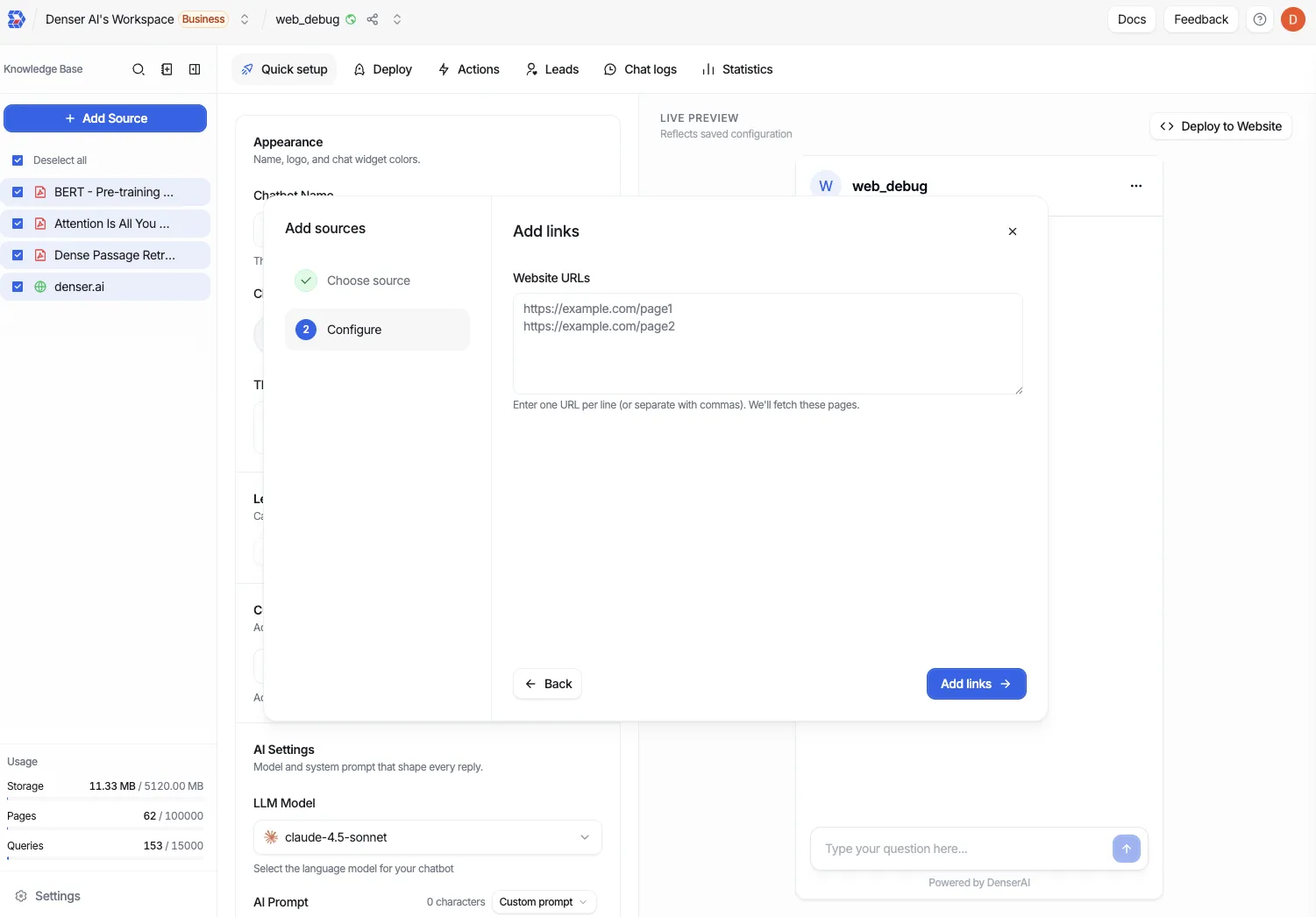Screen dimensions: 1316x917
Task: Click the share icon next to web_debug
Action: [373, 19]
